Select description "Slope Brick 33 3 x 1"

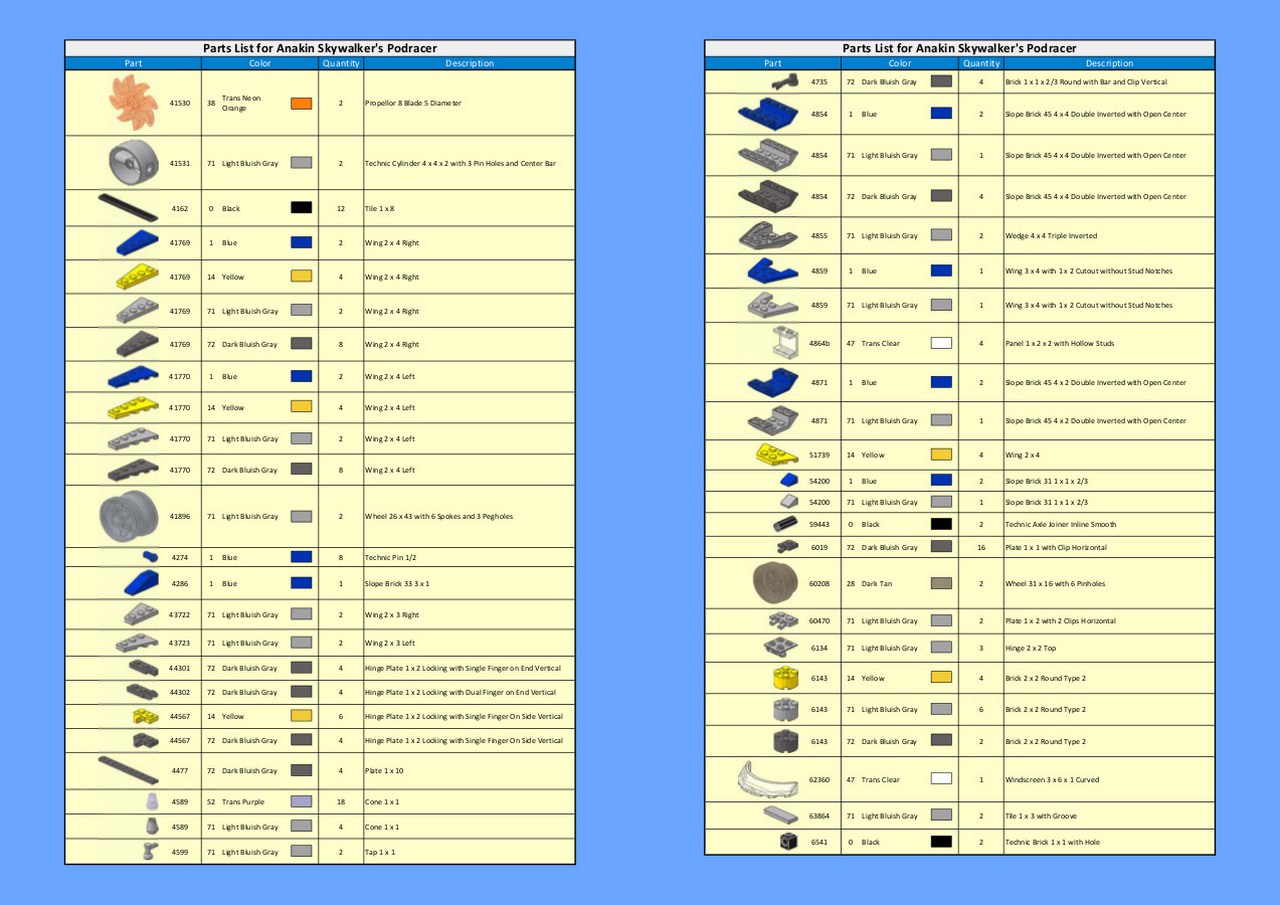pyautogui.click(x=397, y=583)
